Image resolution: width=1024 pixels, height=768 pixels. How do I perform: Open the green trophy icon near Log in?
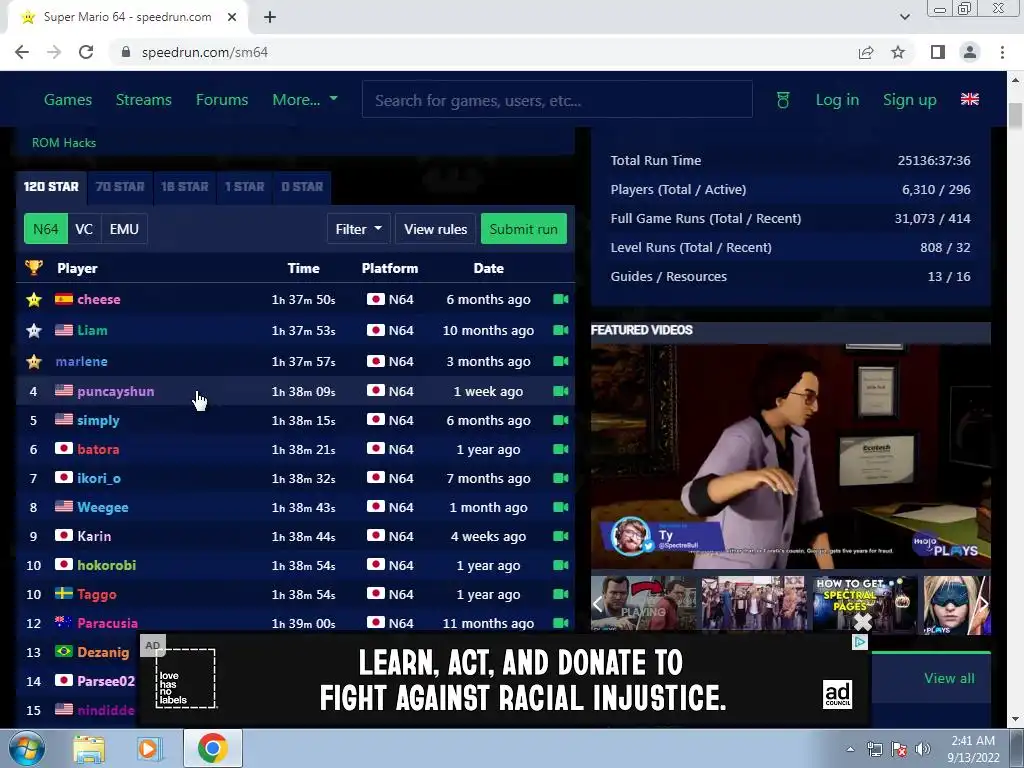tap(783, 100)
